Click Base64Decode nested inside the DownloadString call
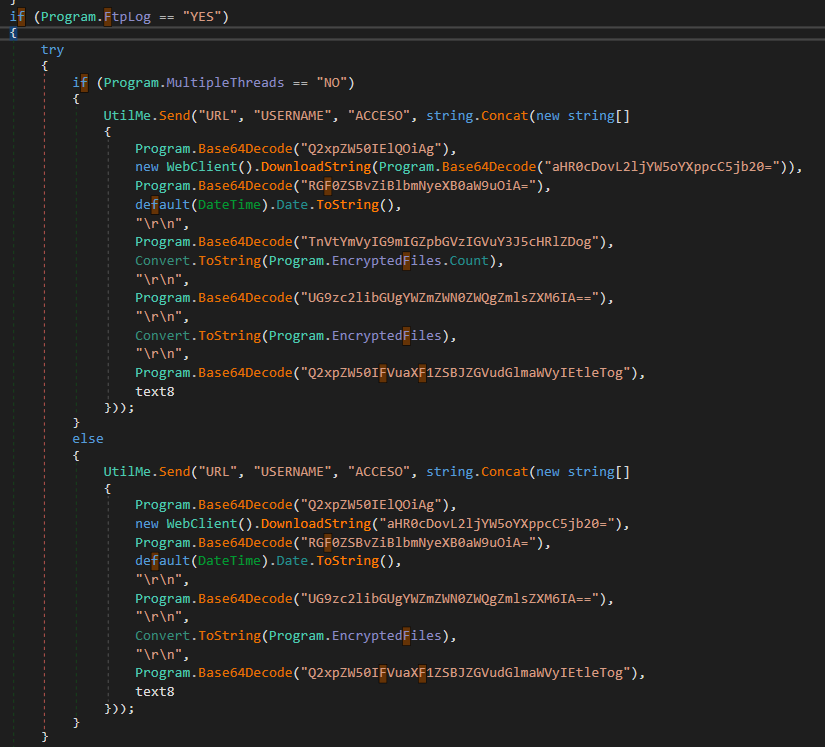 489,167
